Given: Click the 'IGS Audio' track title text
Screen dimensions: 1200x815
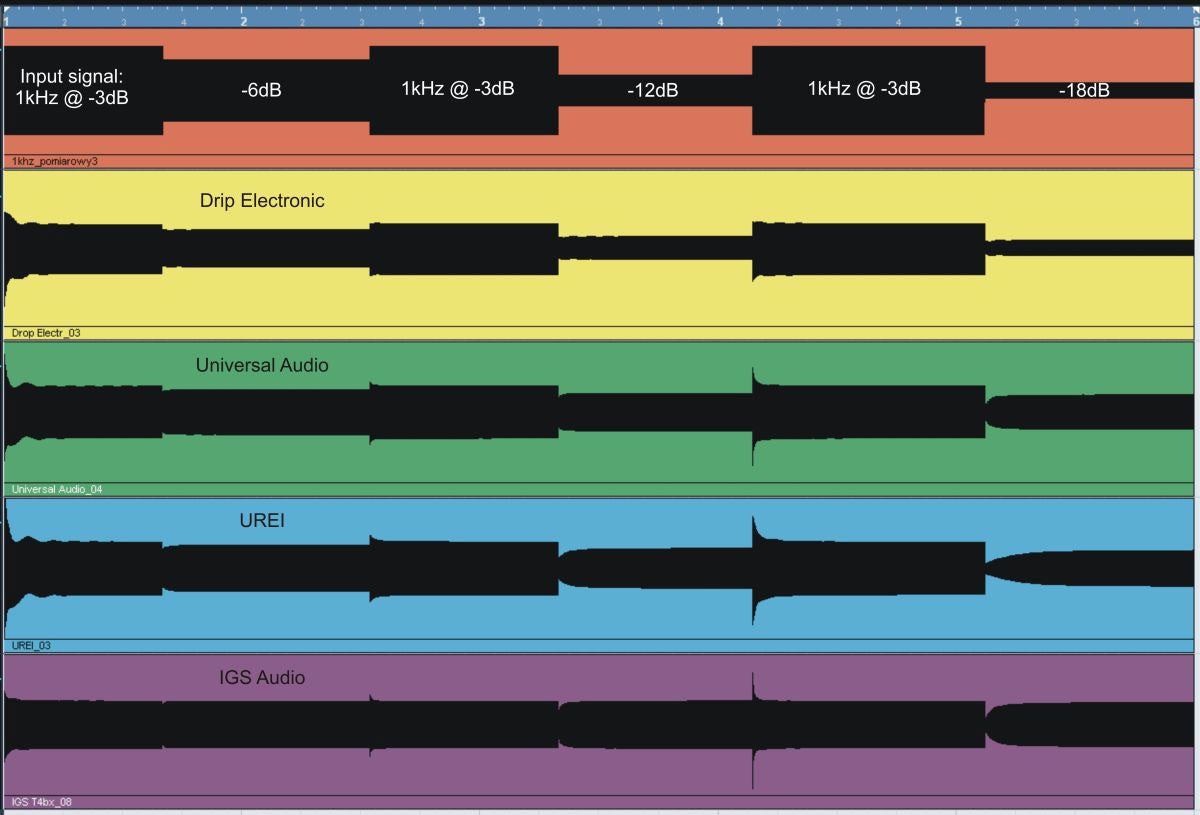Looking at the screenshot, I should (262, 677).
